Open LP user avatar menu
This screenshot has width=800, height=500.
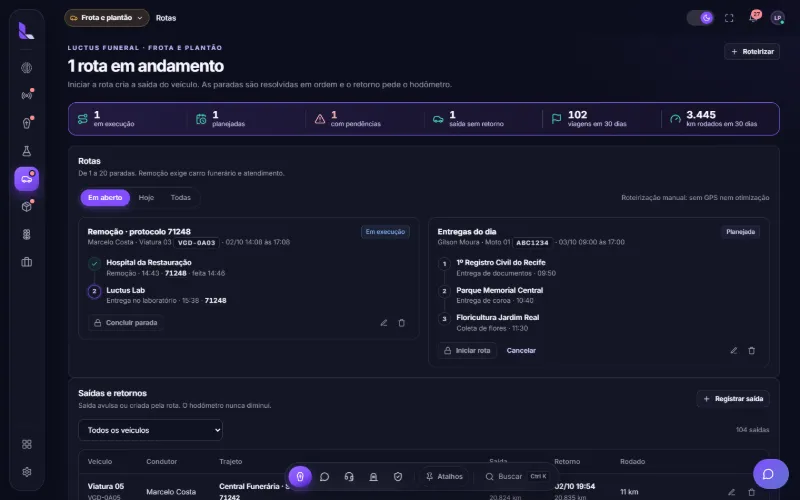778,18
